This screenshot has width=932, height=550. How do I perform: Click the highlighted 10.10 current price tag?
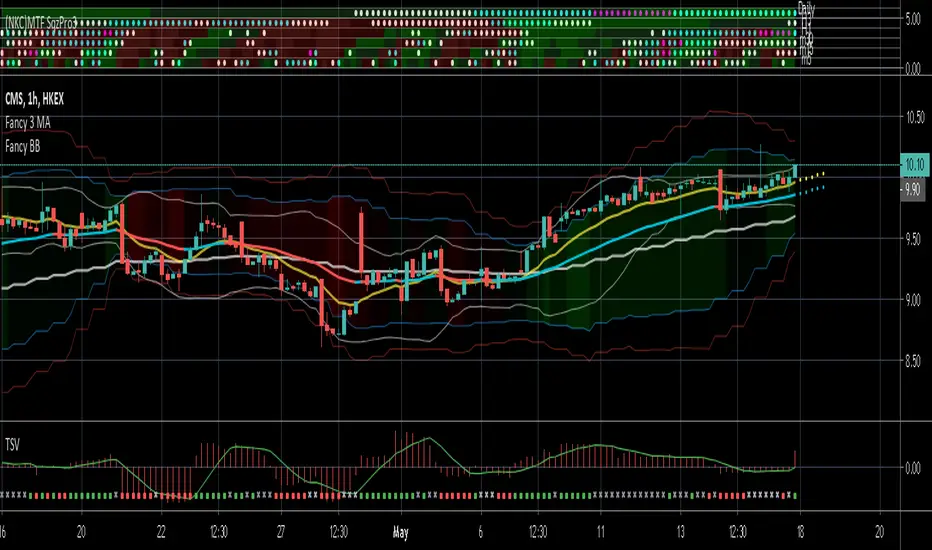[x=915, y=165]
